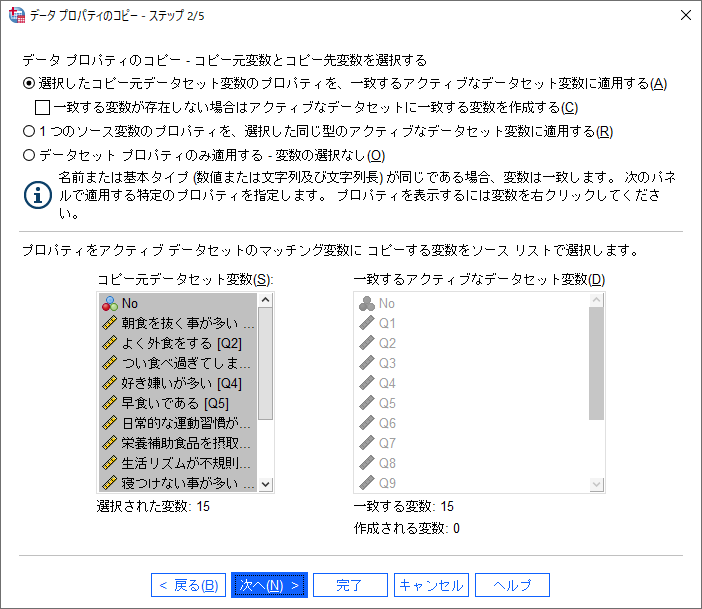
Task: Click the 選択された変数: 15 count label
Action: (x=153, y=506)
